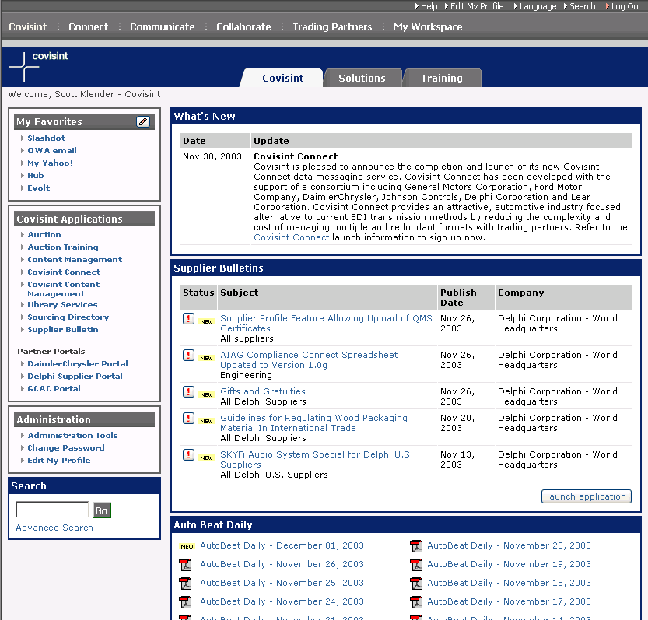Click Subject column header in bulletins
The height and width of the screenshot is (620, 648).
239,293
